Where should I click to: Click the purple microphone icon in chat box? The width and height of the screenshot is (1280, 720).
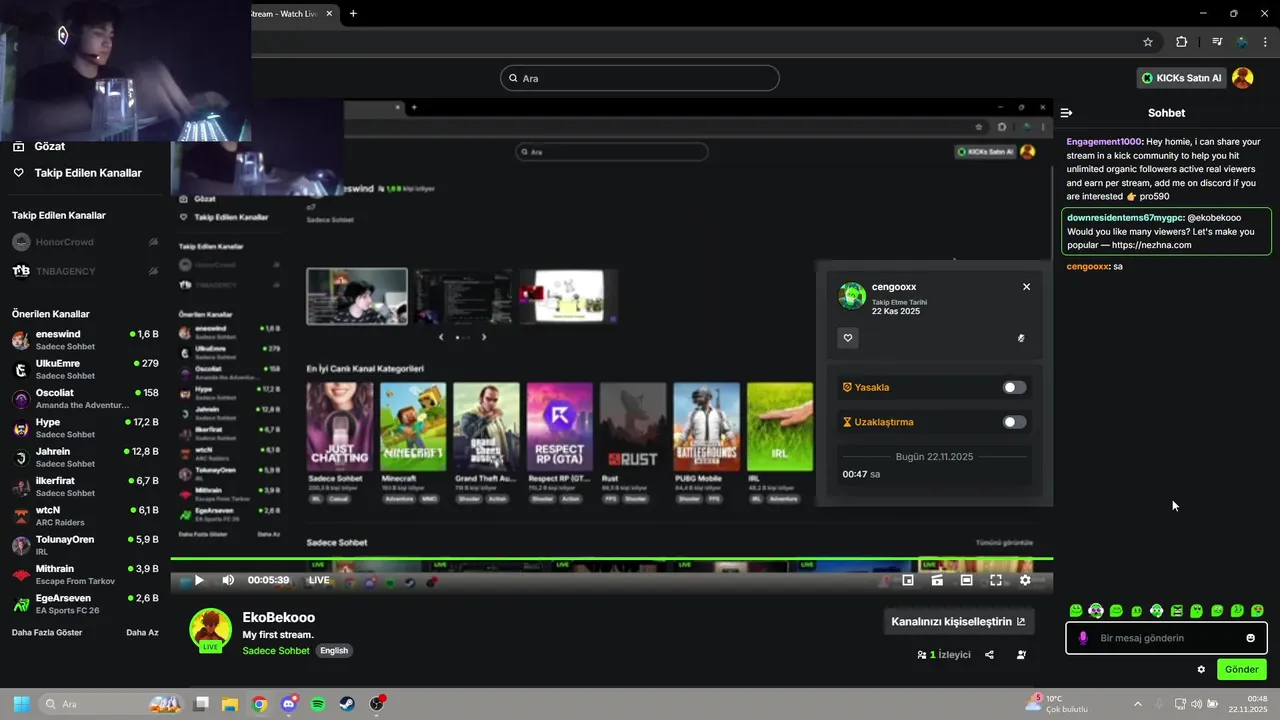1083,638
